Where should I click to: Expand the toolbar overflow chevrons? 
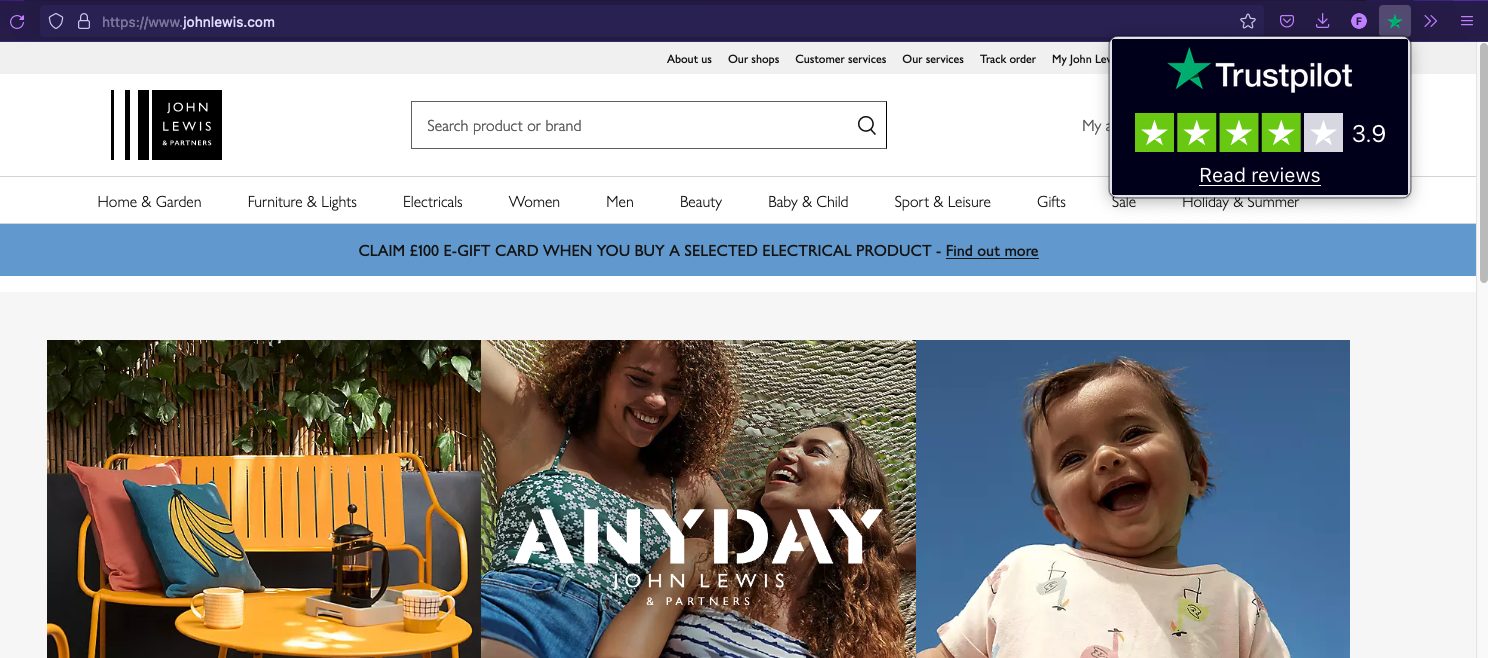pyautogui.click(x=1431, y=21)
